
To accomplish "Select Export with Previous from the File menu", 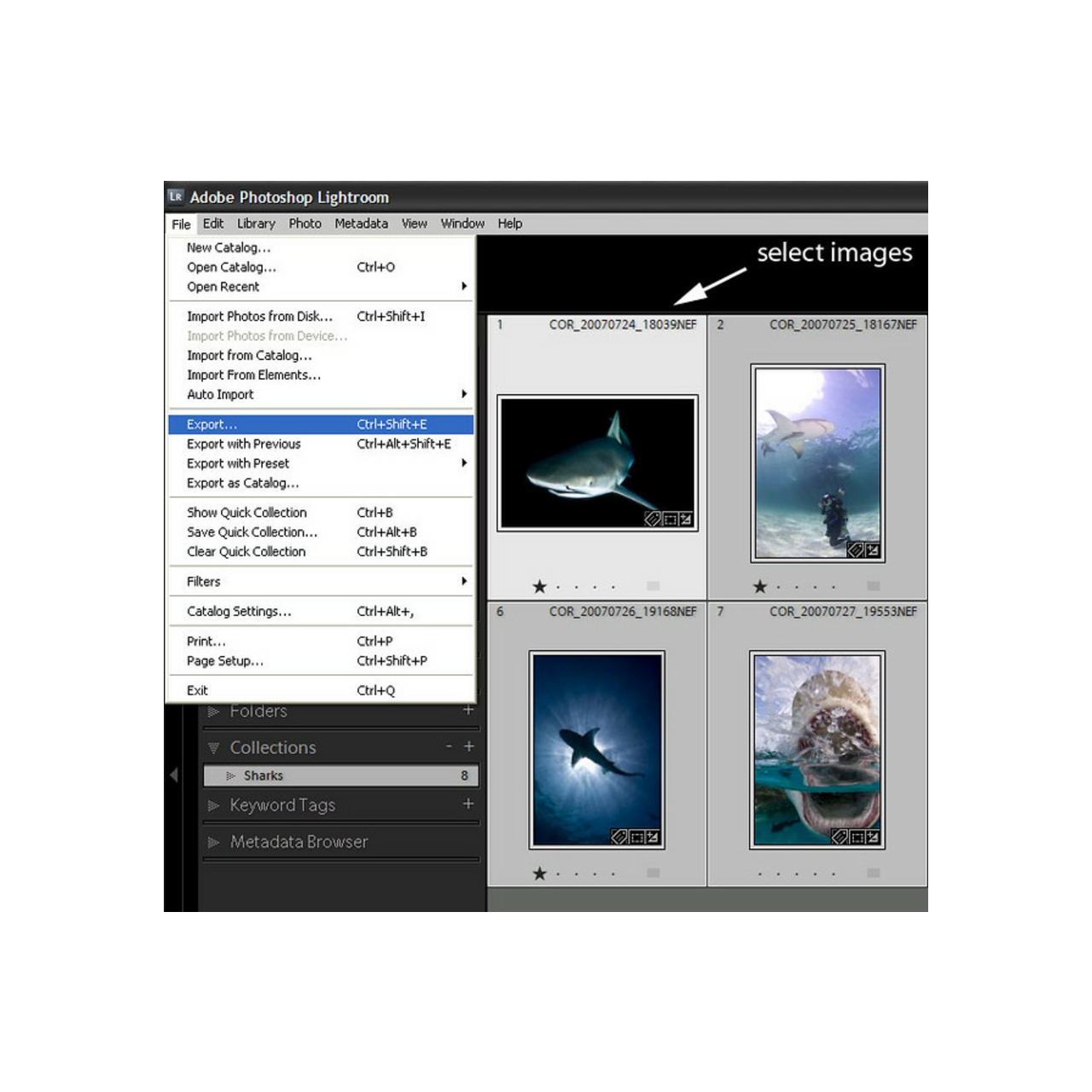I will coord(244,444).
